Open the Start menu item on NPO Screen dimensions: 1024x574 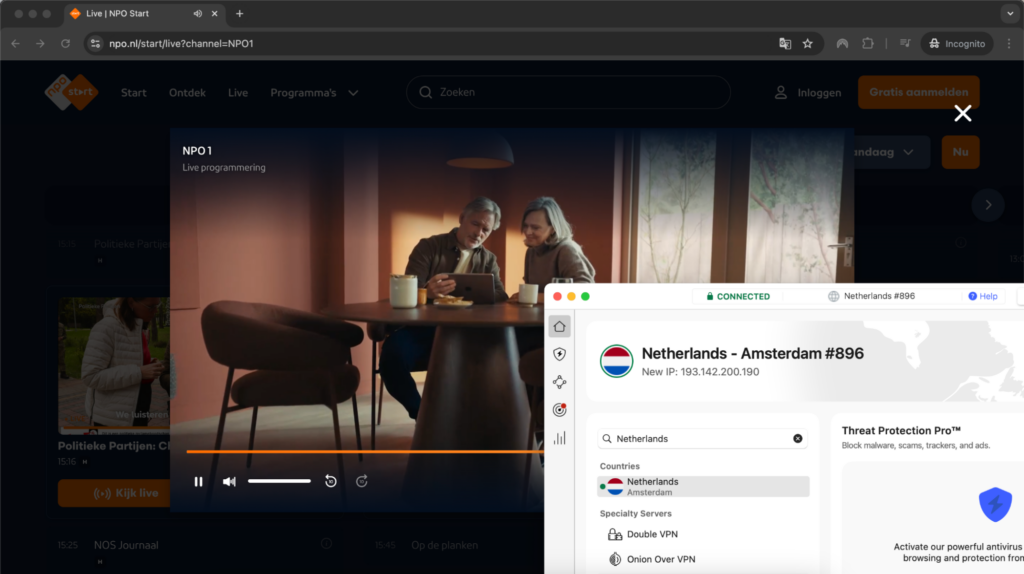133,93
